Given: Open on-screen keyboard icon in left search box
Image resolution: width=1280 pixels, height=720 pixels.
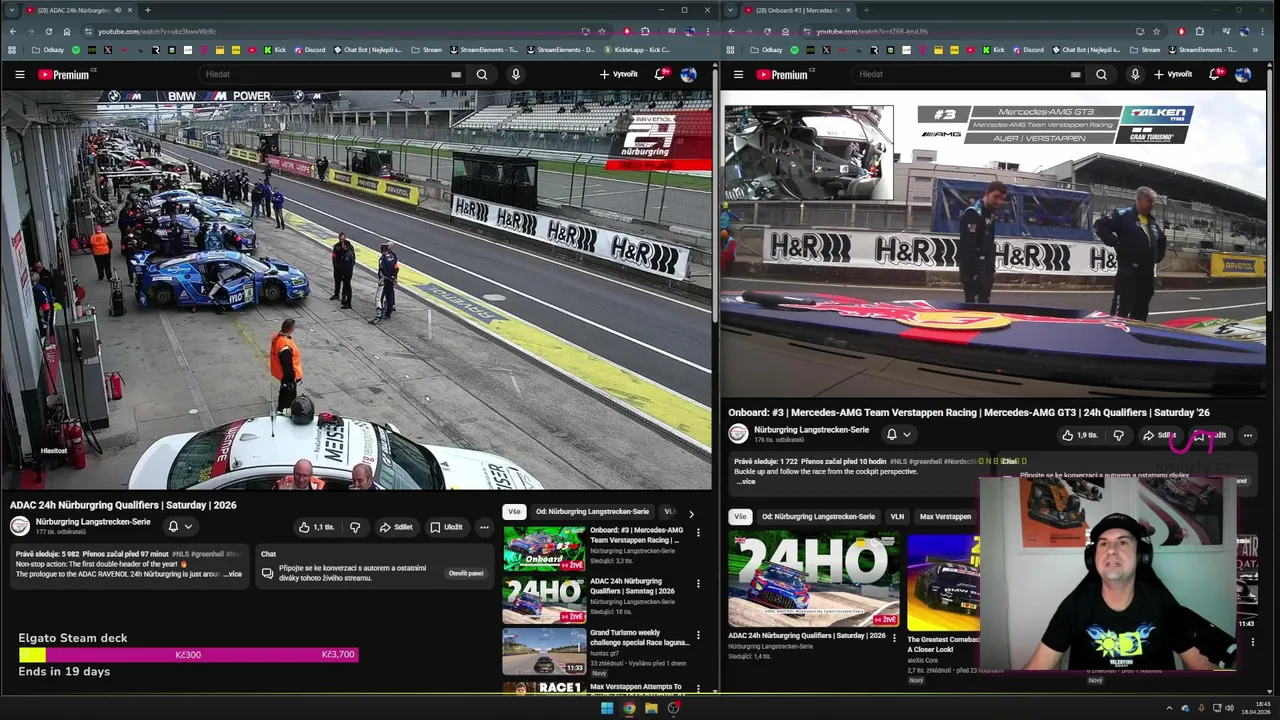Looking at the screenshot, I should 456,74.
